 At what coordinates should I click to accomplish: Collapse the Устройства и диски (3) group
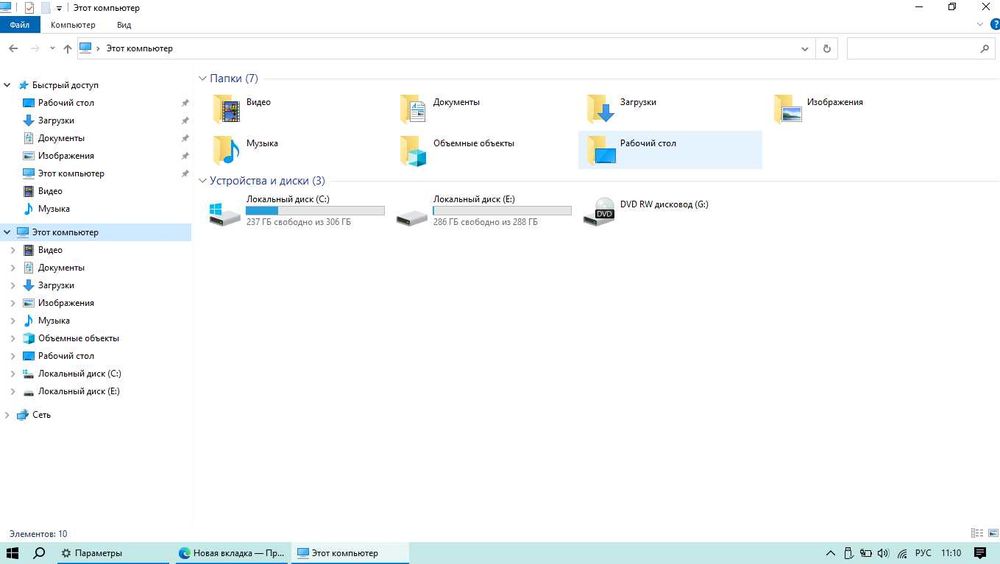coord(202,181)
